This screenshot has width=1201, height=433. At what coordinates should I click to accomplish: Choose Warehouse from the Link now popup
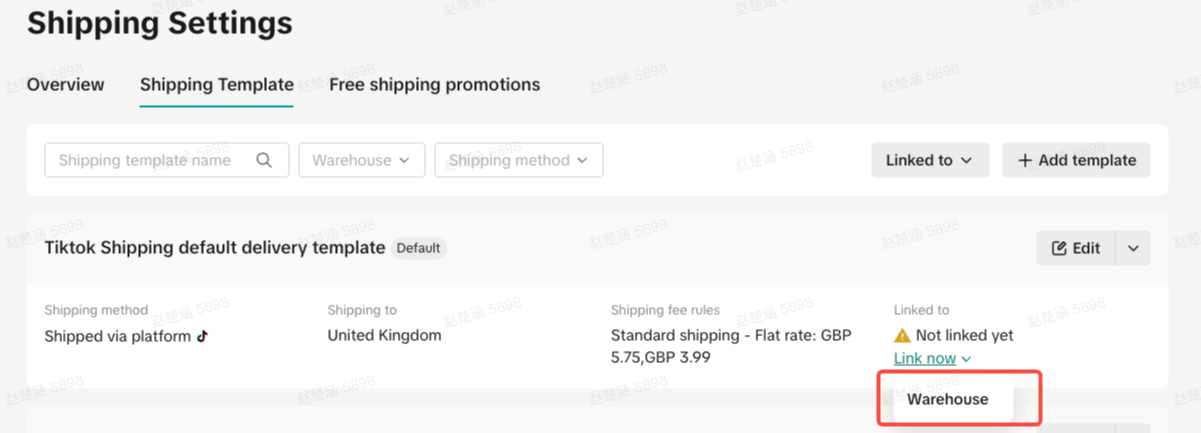click(x=947, y=399)
